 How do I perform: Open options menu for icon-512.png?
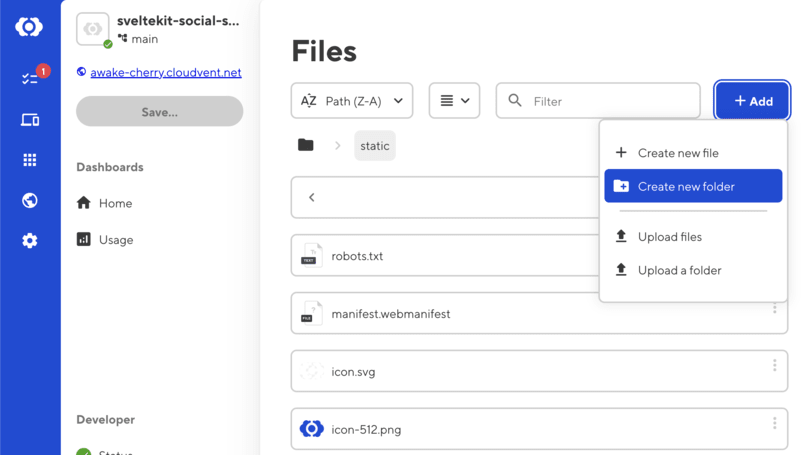click(x=775, y=423)
